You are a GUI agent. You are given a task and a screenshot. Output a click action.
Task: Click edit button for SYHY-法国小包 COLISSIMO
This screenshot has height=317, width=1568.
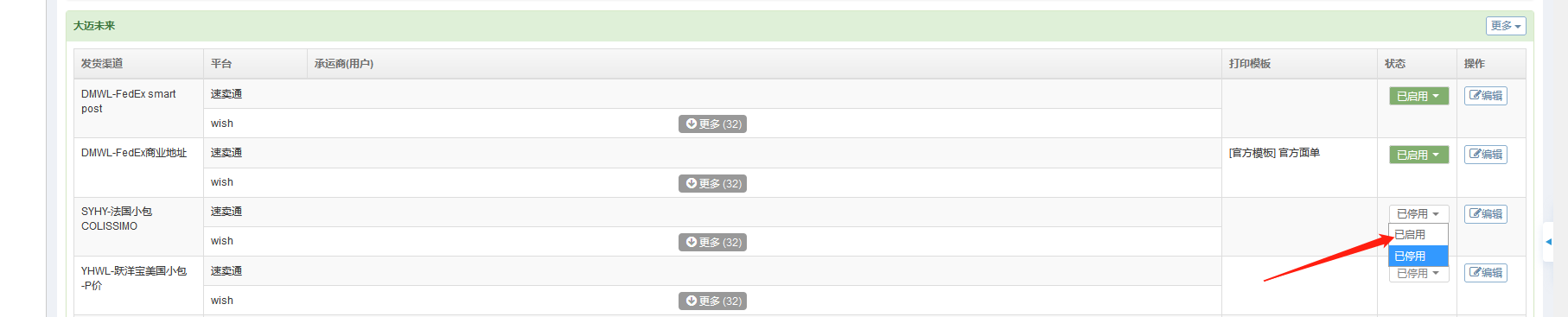[1485, 214]
